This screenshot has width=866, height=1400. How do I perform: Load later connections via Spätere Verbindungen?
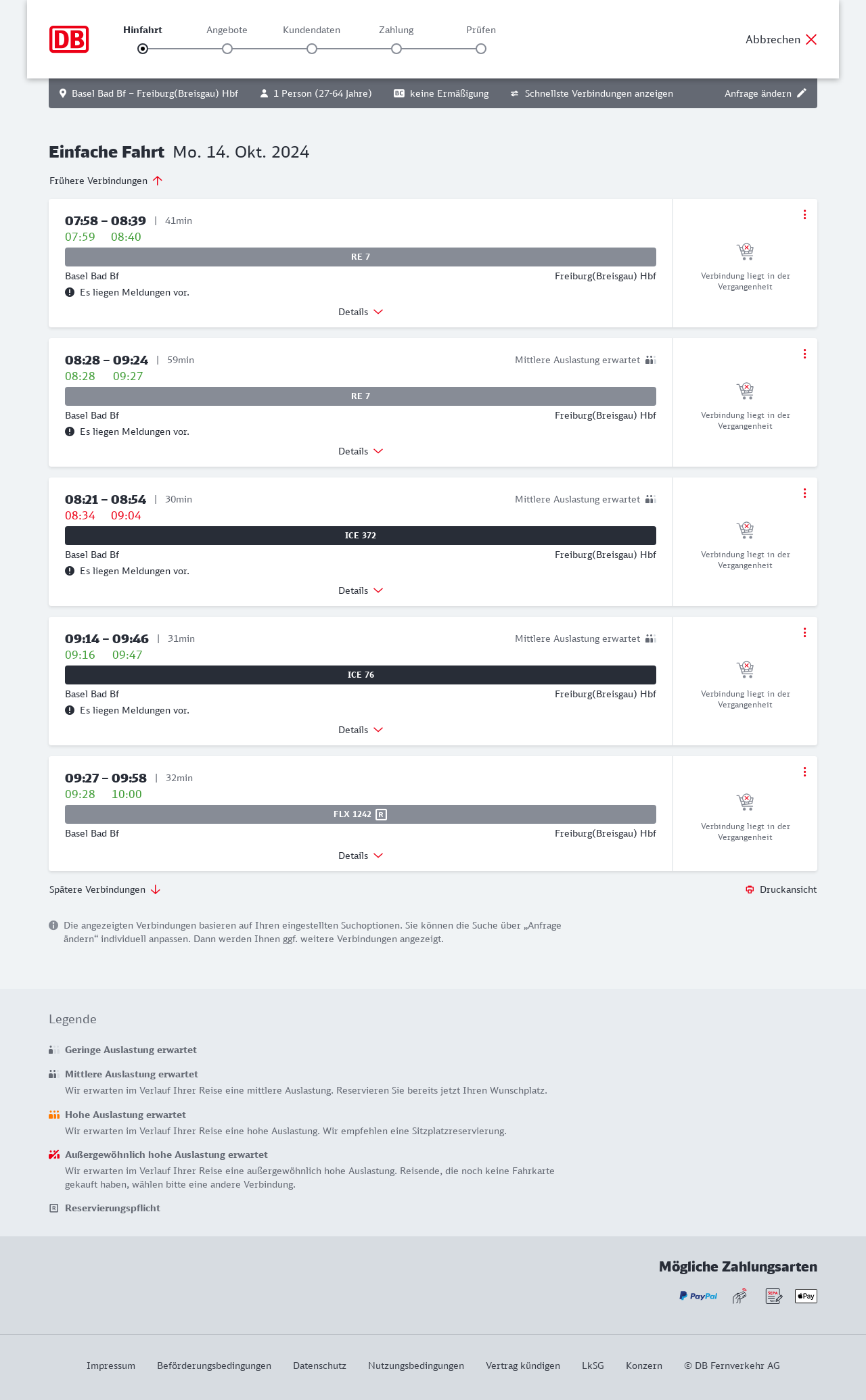[105, 889]
